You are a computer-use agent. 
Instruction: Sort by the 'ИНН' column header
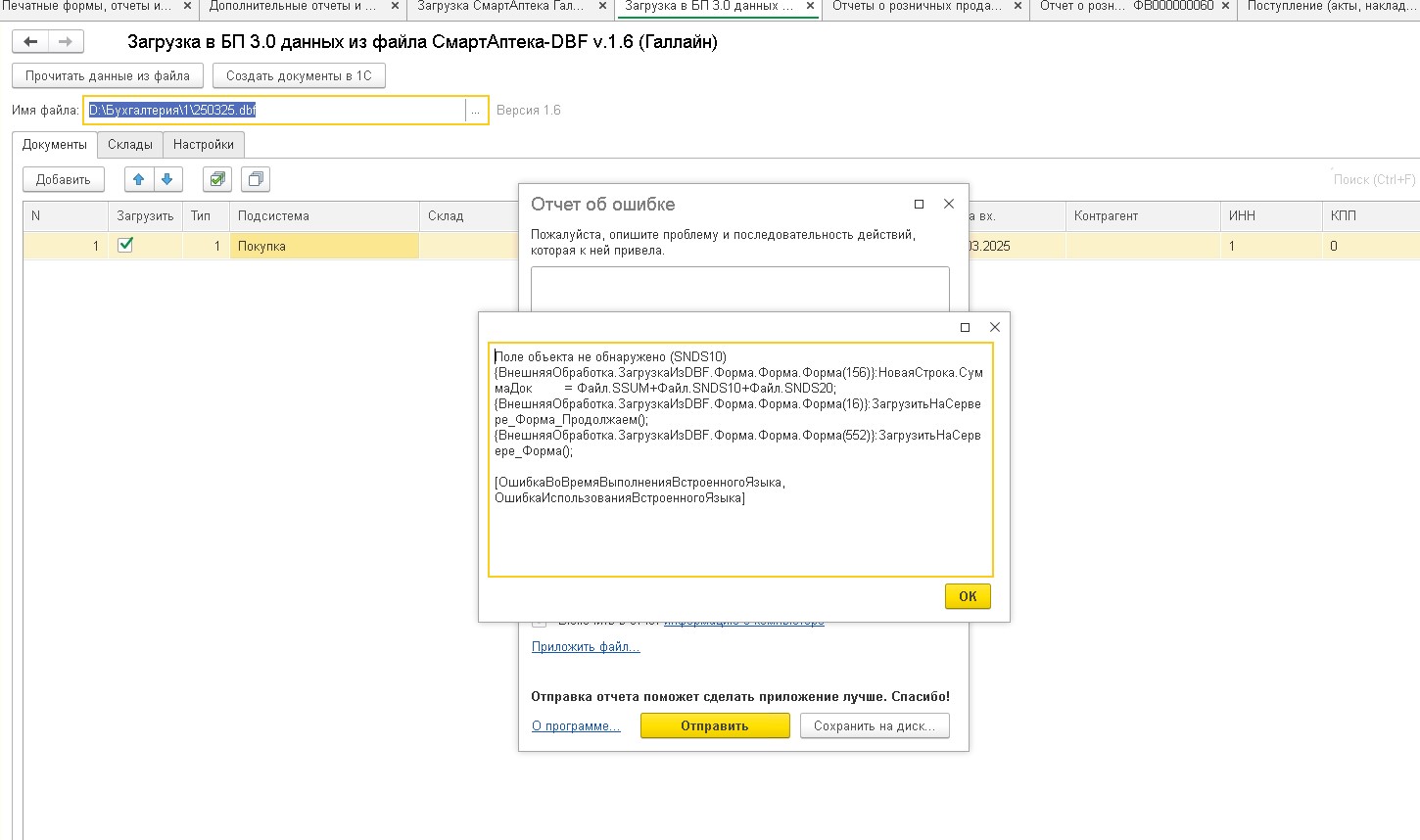click(1271, 215)
